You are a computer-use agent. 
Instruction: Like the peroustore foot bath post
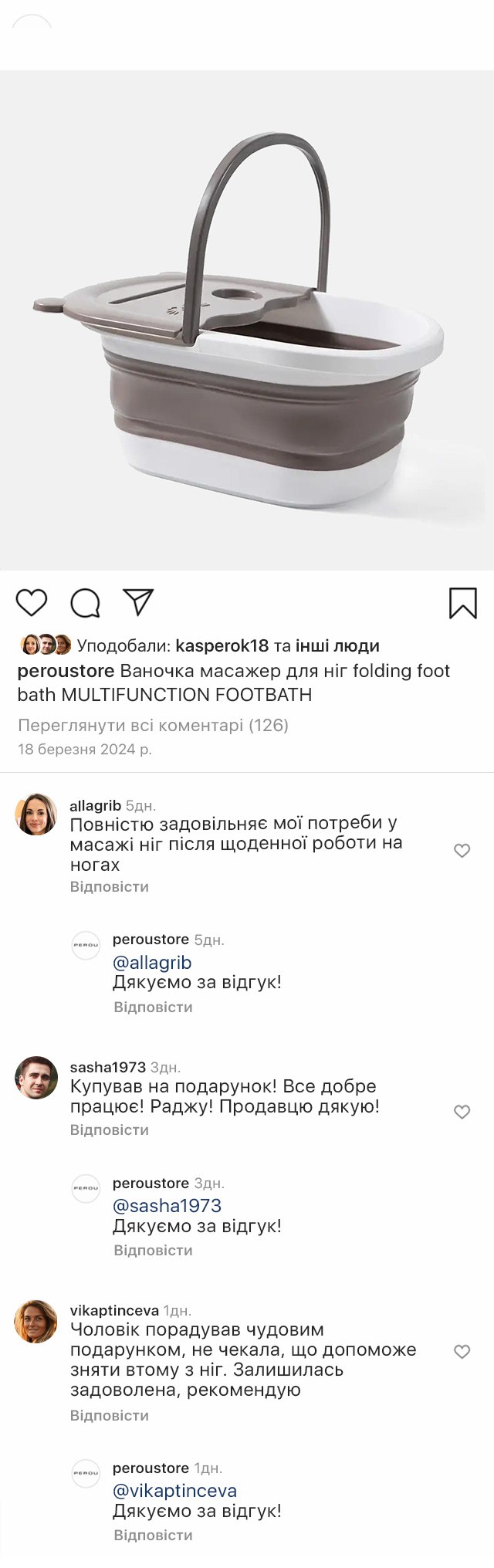[x=32, y=602]
